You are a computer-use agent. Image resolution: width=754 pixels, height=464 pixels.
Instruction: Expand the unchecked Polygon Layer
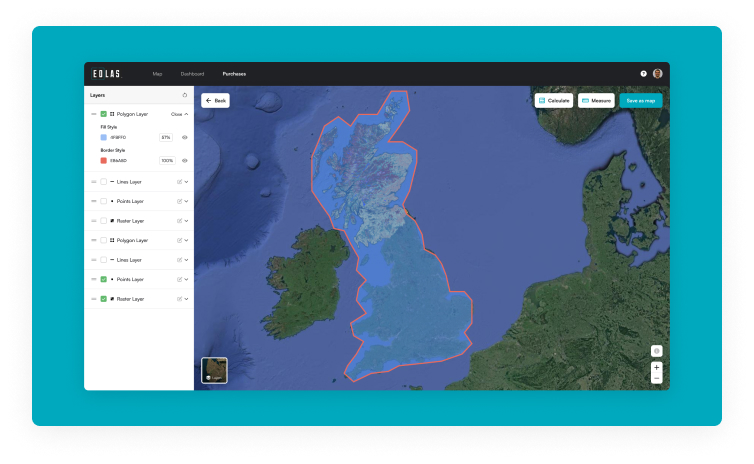(x=187, y=240)
